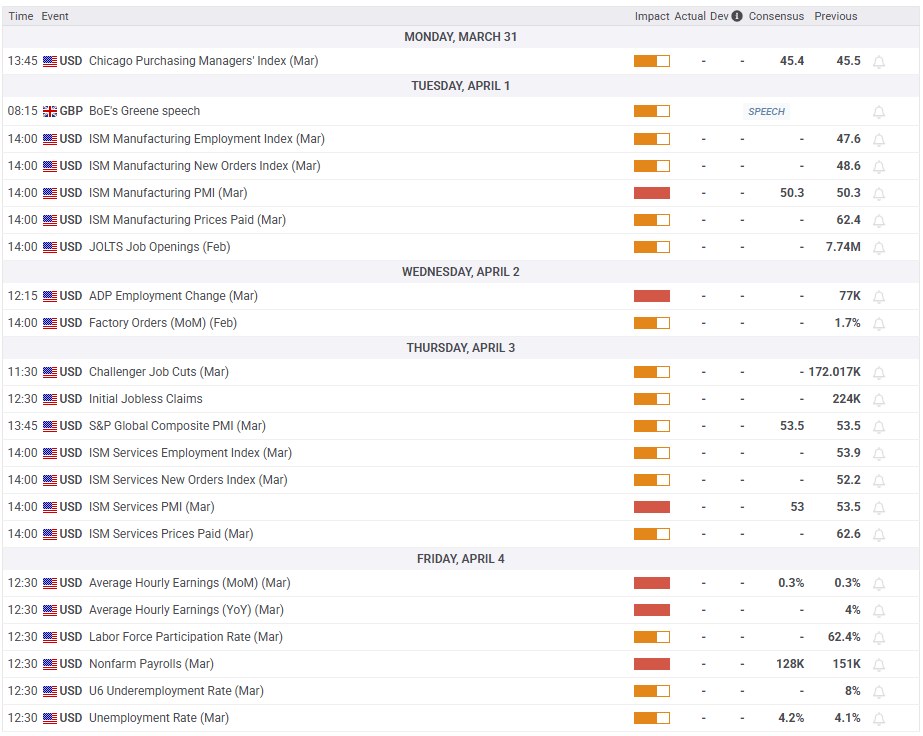Open JOLTS Job Openings (Feb) event
Image resolution: width=923 pixels, height=736 pixels.
(160, 247)
